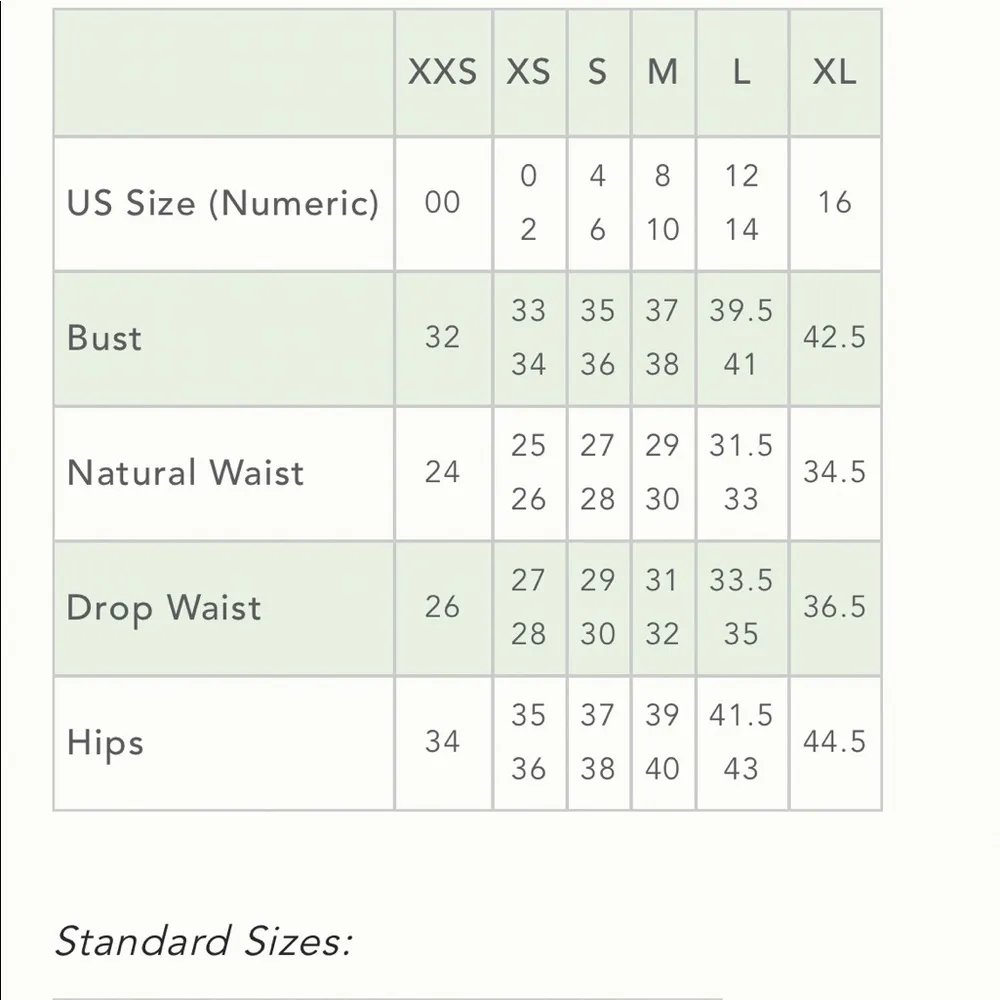
Task: Select the M size column header
Action: tap(662, 72)
